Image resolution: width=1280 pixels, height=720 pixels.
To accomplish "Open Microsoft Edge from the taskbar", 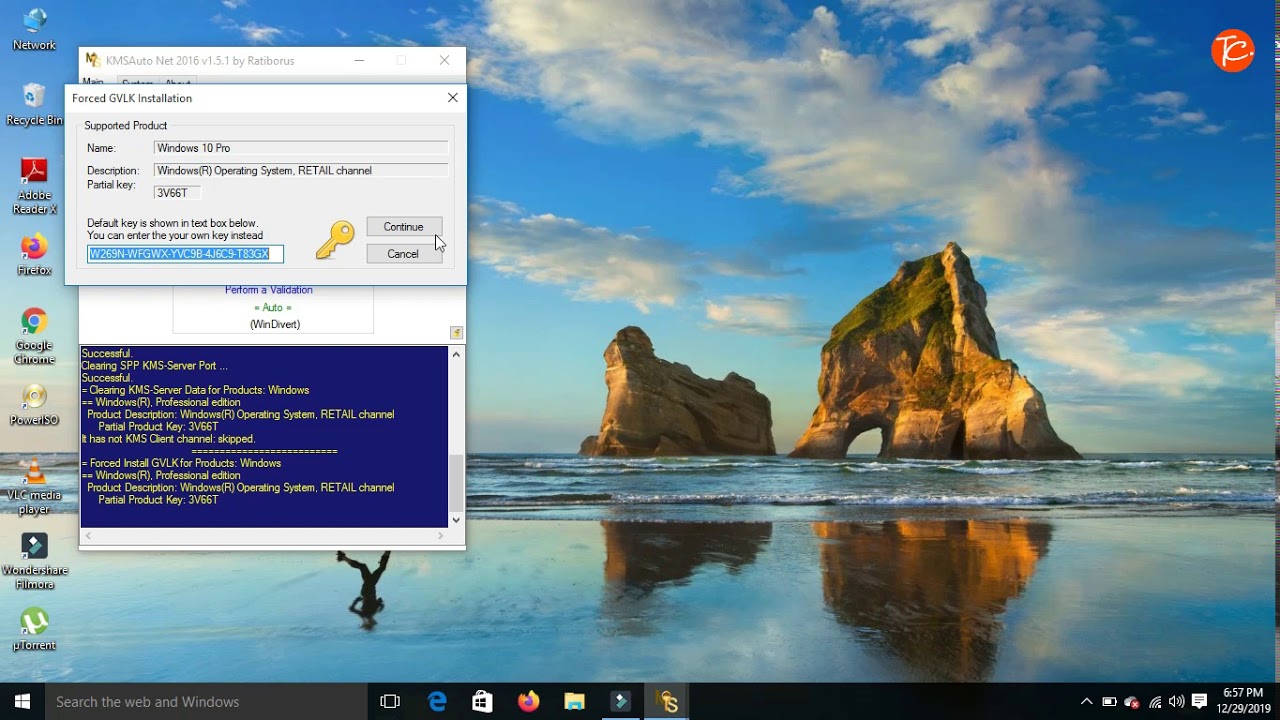I will pos(437,702).
